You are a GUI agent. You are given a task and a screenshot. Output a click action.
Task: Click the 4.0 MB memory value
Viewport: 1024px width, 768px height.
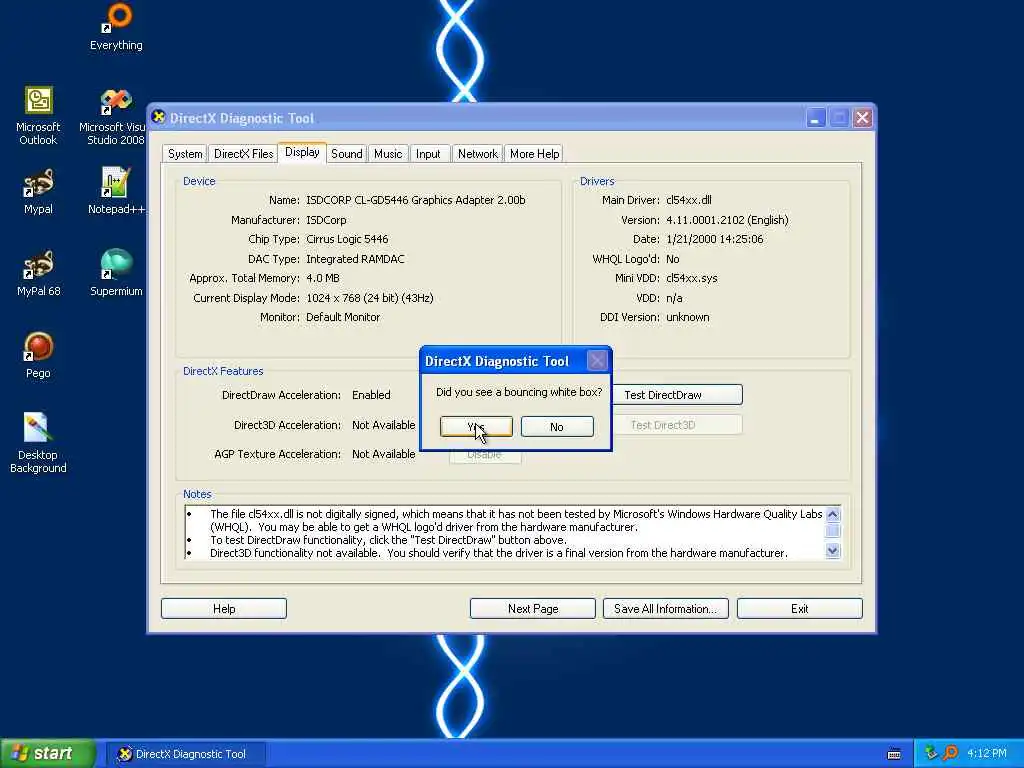323,278
